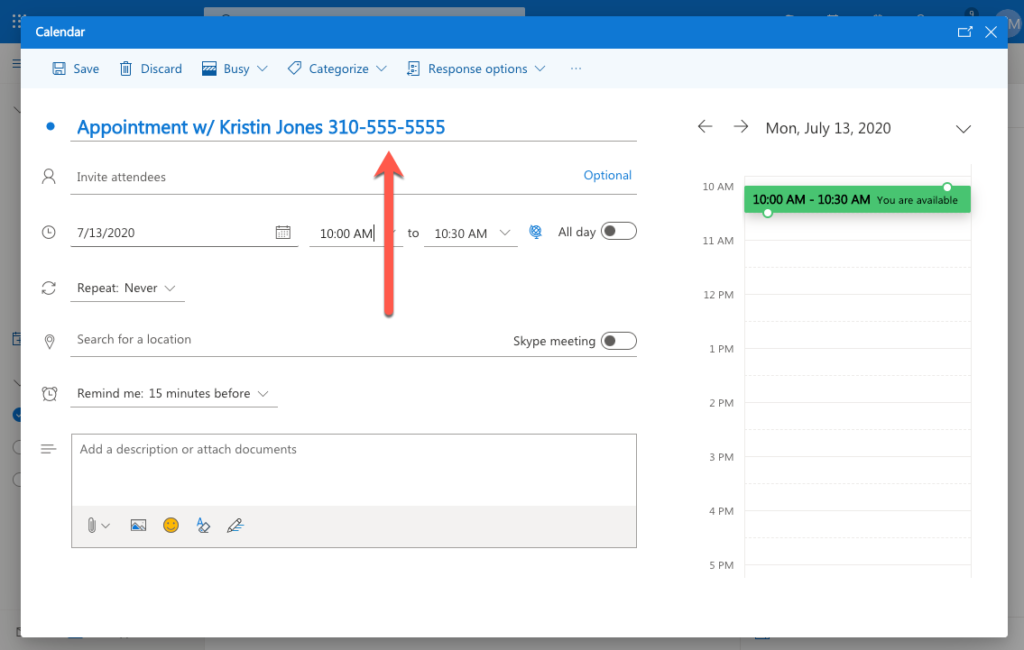The width and height of the screenshot is (1024, 650).
Task: Save the appointment
Action: (75, 68)
